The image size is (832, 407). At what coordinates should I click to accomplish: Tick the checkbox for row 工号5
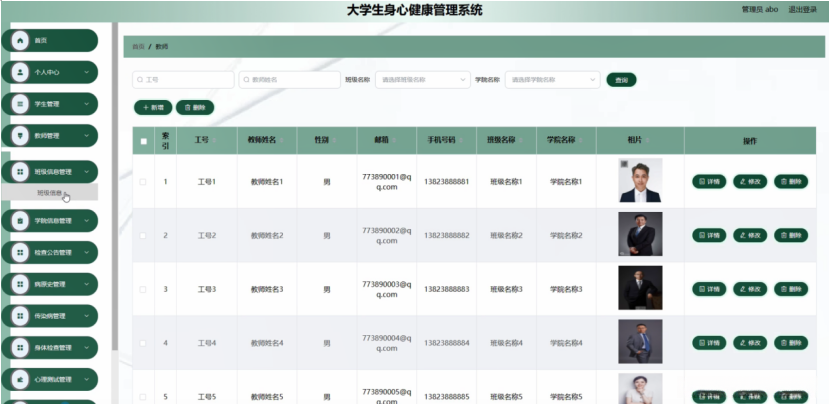pyautogui.click(x=143, y=396)
